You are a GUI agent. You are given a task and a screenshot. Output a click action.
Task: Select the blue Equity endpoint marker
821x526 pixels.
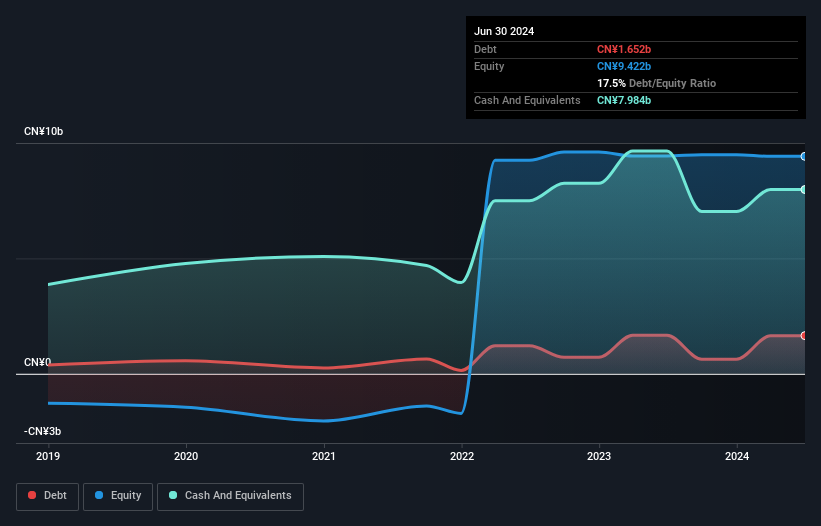coord(804,156)
